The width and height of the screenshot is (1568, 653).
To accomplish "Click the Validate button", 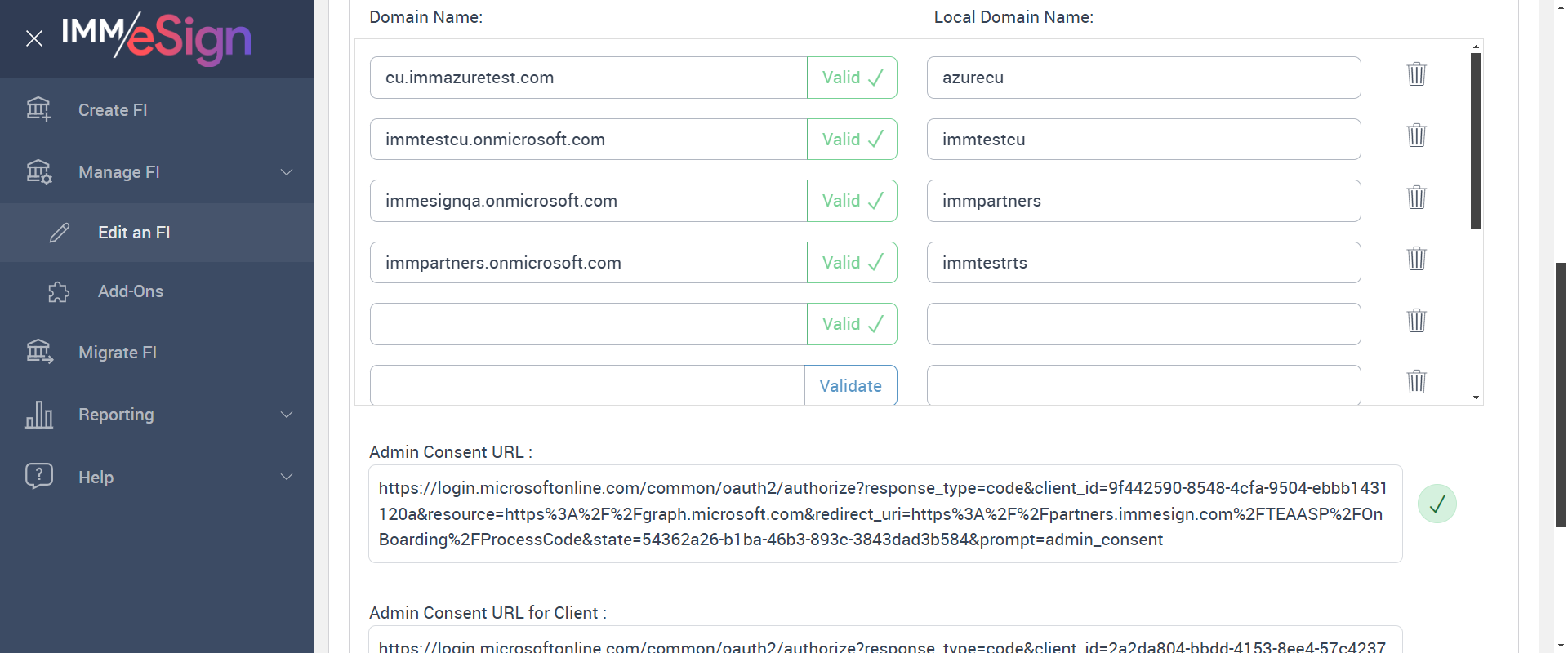I will [850, 385].
